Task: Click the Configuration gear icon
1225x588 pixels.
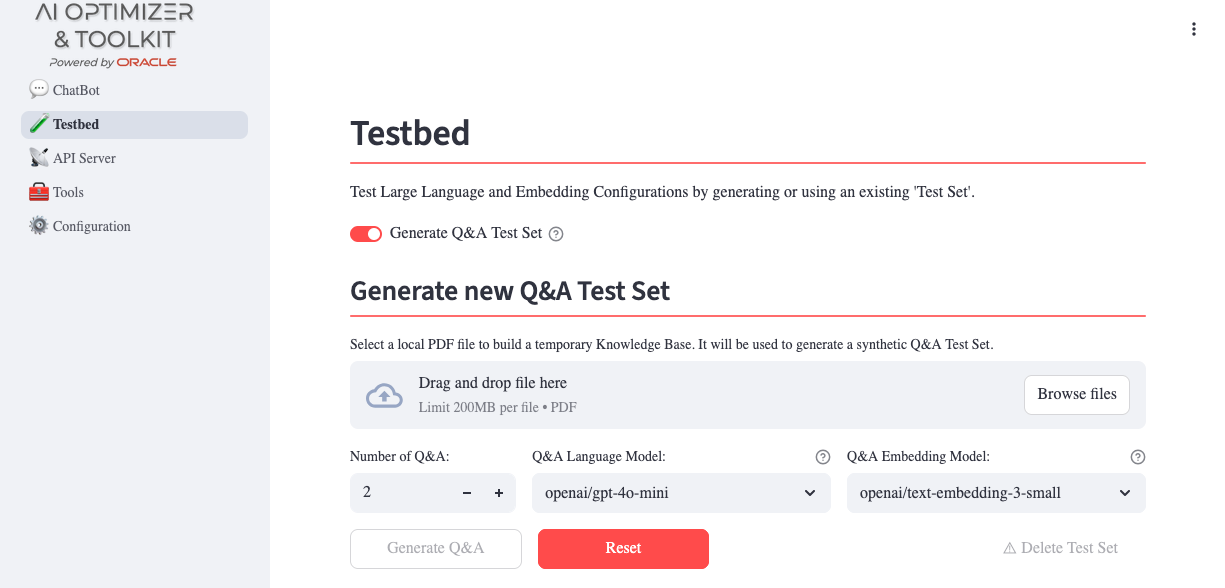Action: 39,226
